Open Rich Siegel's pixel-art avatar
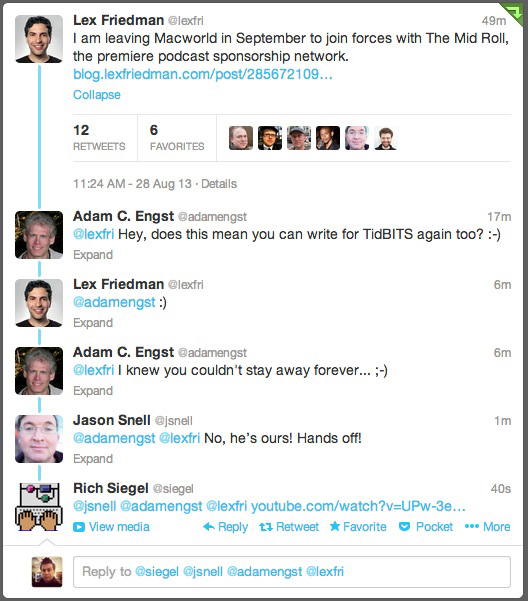This screenshot has height=601, width=528. pyautogui.click(x=39, y=507)
